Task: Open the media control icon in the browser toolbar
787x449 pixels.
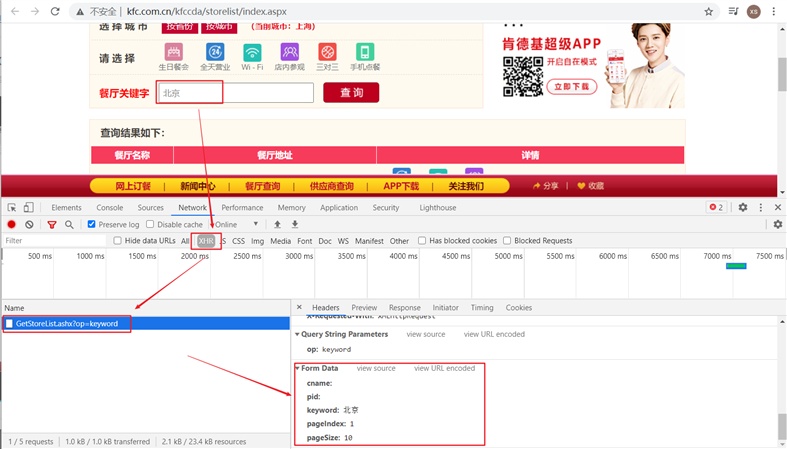Action: [x=733, y=11]
